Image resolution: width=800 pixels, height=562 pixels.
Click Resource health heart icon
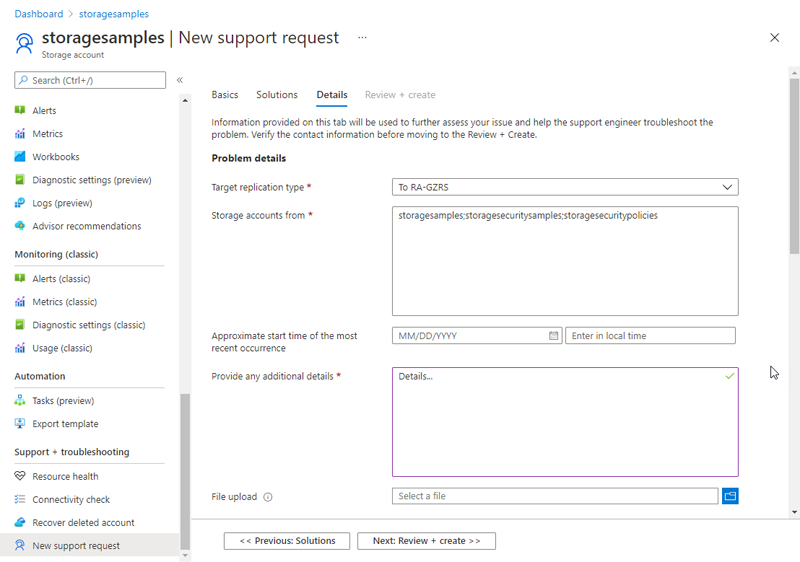coord(20,476)
